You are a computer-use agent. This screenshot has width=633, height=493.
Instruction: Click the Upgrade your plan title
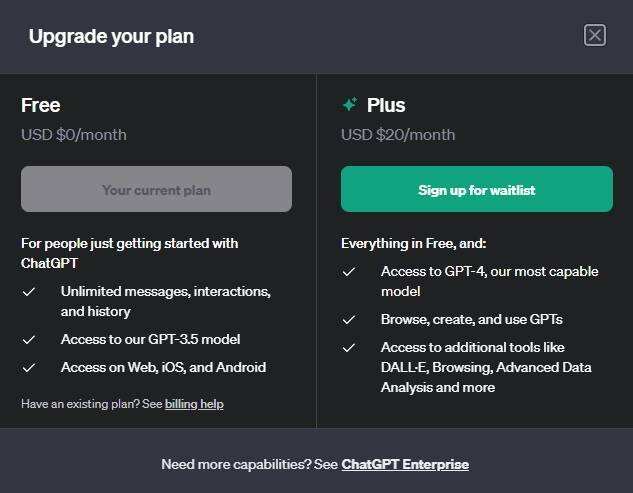(x=111, y=37)
